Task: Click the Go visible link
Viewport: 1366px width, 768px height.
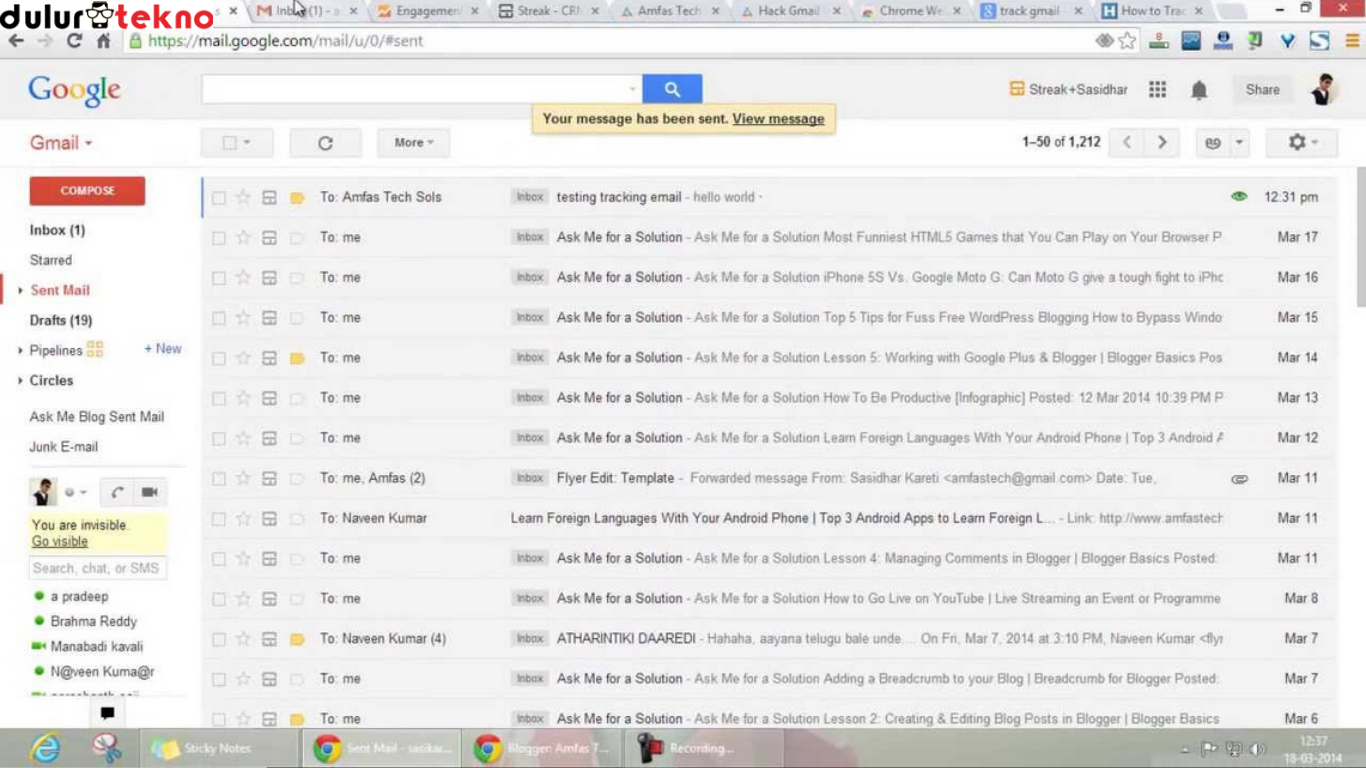Action: 60,541
